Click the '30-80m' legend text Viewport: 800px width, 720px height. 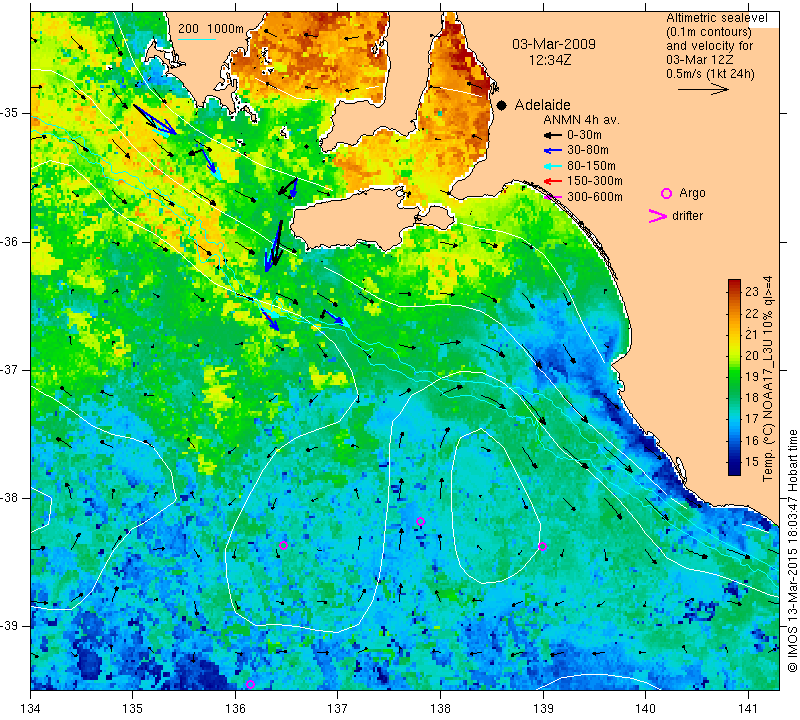click(588, 150)
